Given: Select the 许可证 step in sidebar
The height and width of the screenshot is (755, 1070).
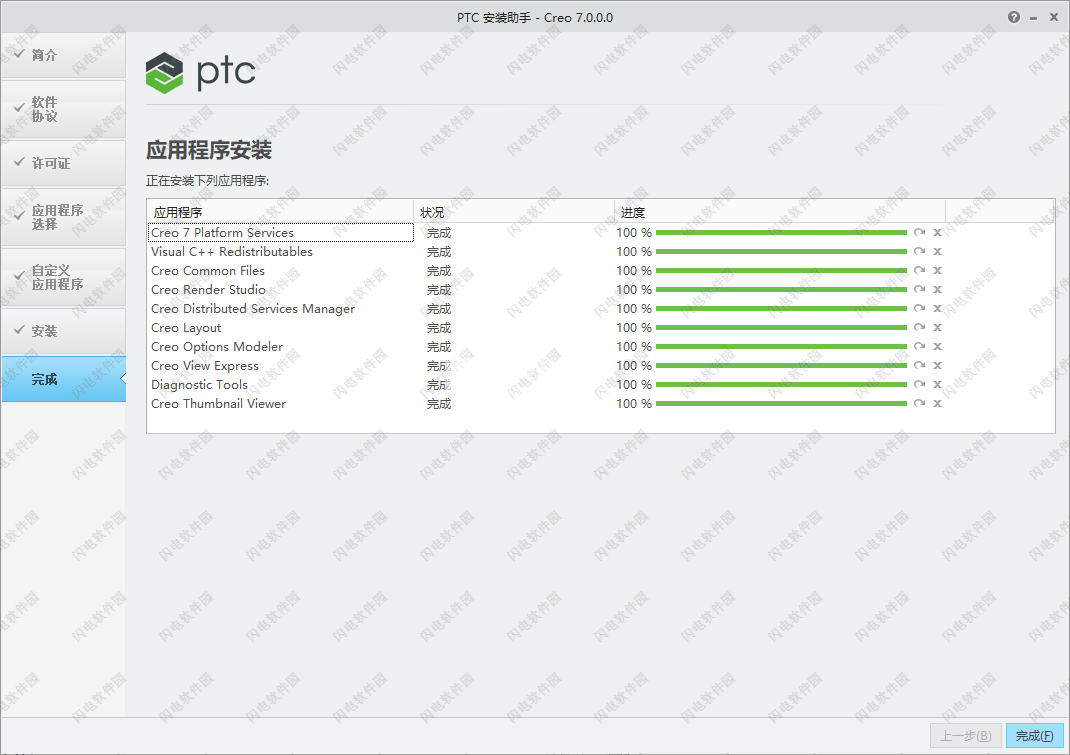Looking at the screenshot, I should tap(63, 163).
